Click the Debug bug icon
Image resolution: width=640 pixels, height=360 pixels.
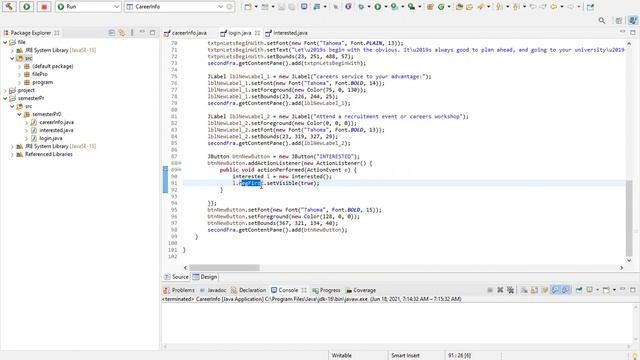[361, 7]
